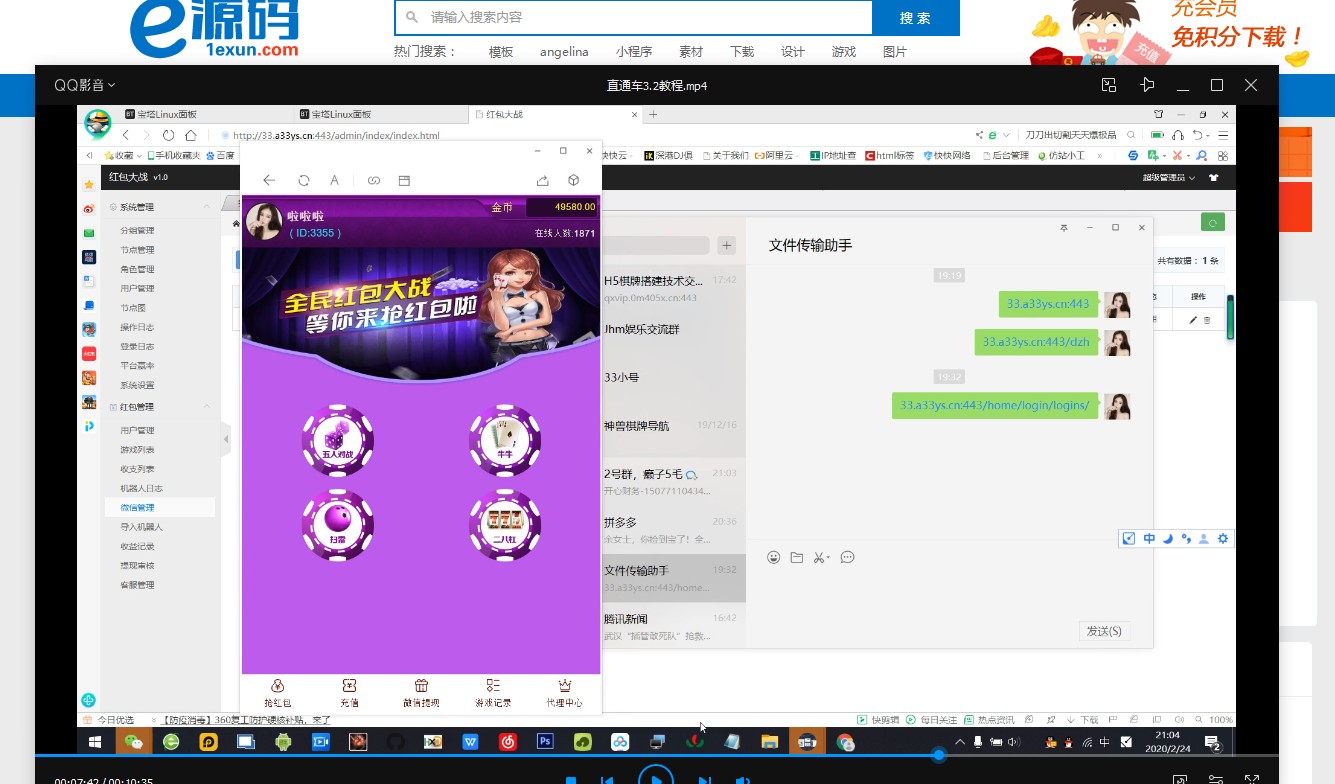This screenshot has height=784, width=1335.
Task: Click the website search input field
Action: (640, 18)
